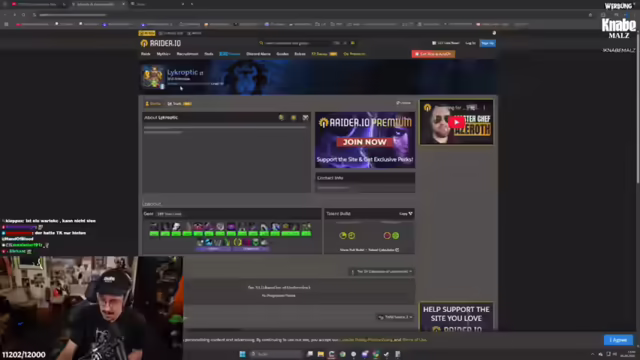Play the Master Chef Azeroth YouTube video
This screenshot has height=360, width=640.
[x=456, y=122]
